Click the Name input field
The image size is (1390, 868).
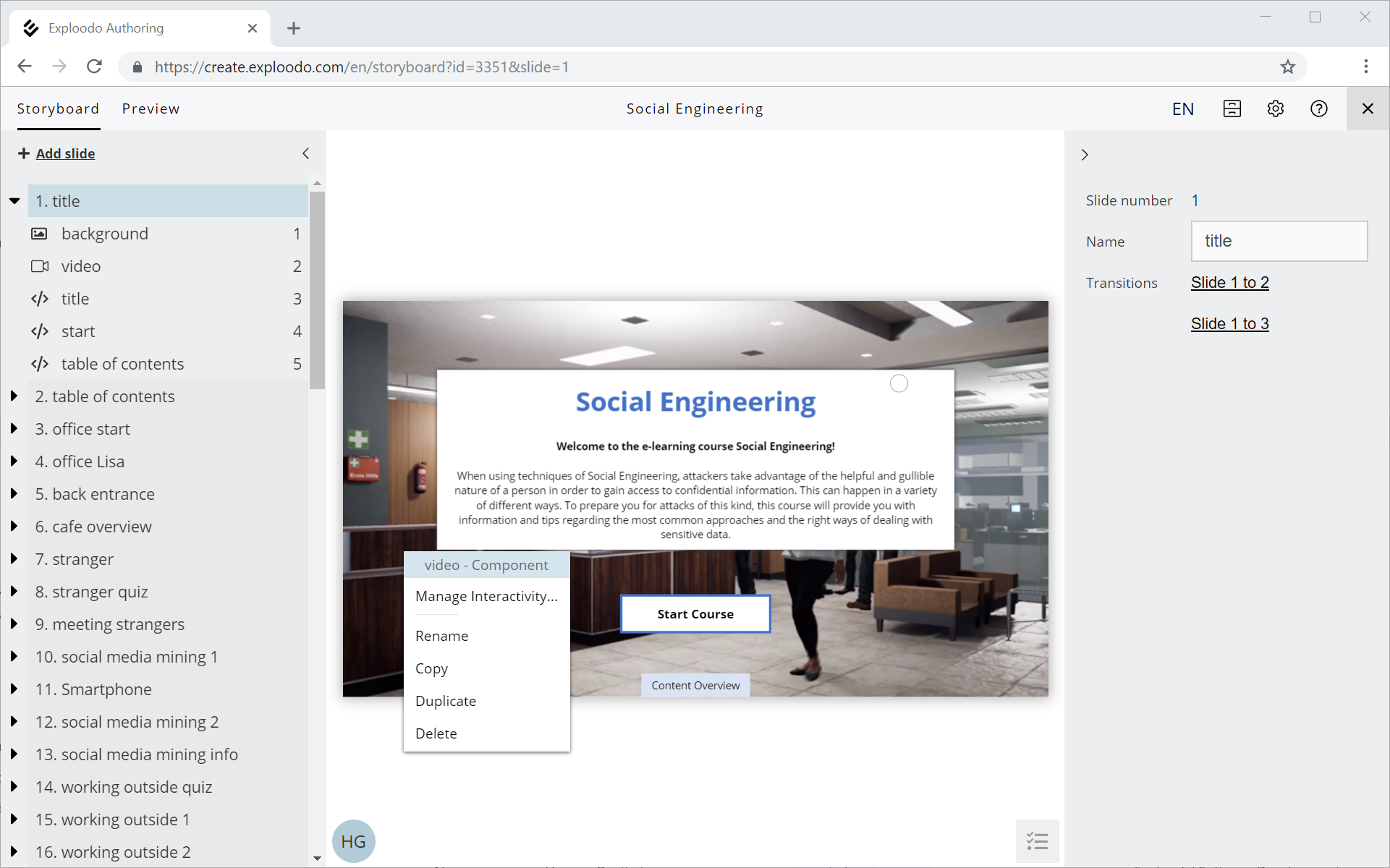[1279, 242]
